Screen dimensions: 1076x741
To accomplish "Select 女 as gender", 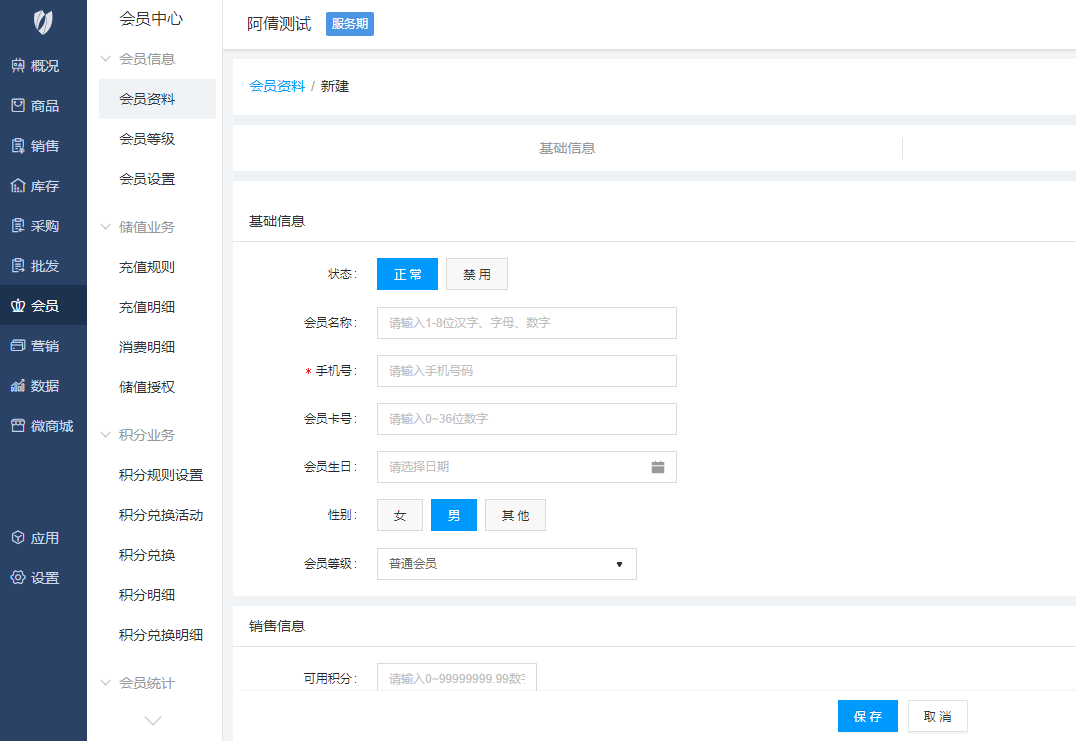I will pyautogui.click(x=400, y=516).
